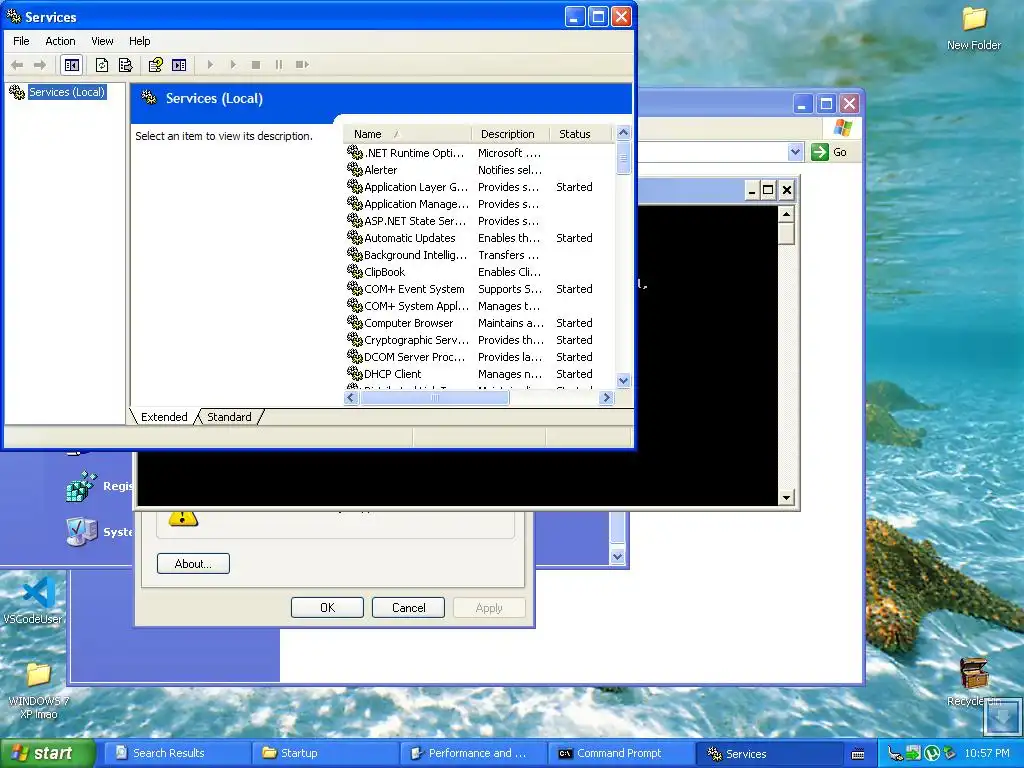This screenshot has height=768, width=1024.
Task: Select the Computer Browser service icon
Action: pos(355,322)
